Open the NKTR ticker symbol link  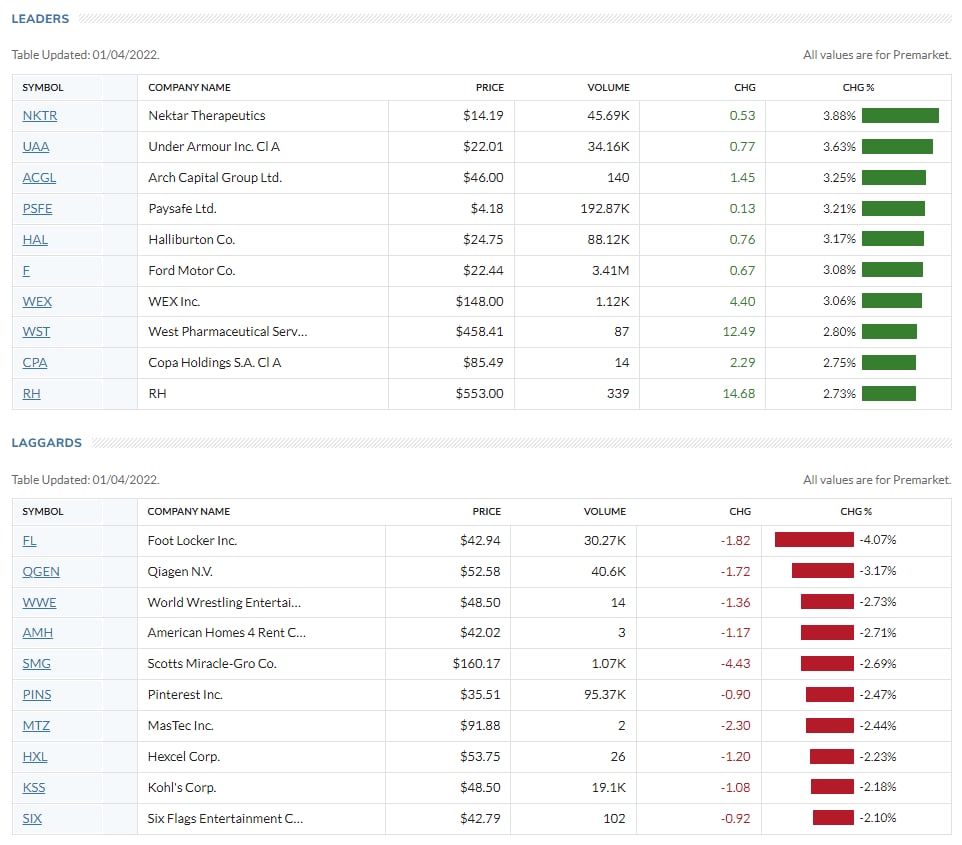coord(40,116)
